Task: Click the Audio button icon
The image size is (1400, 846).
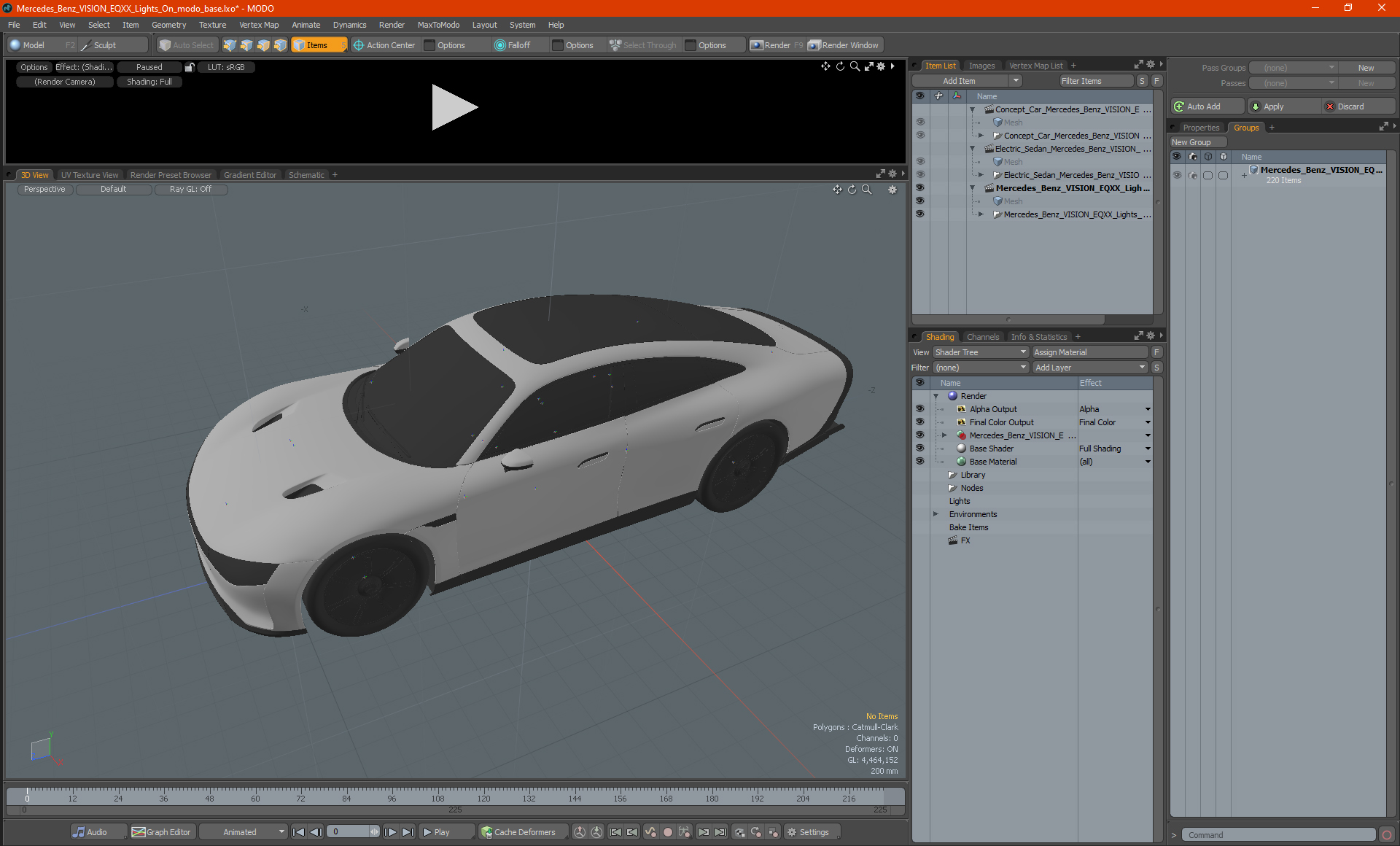Action: tap(79, 832)
